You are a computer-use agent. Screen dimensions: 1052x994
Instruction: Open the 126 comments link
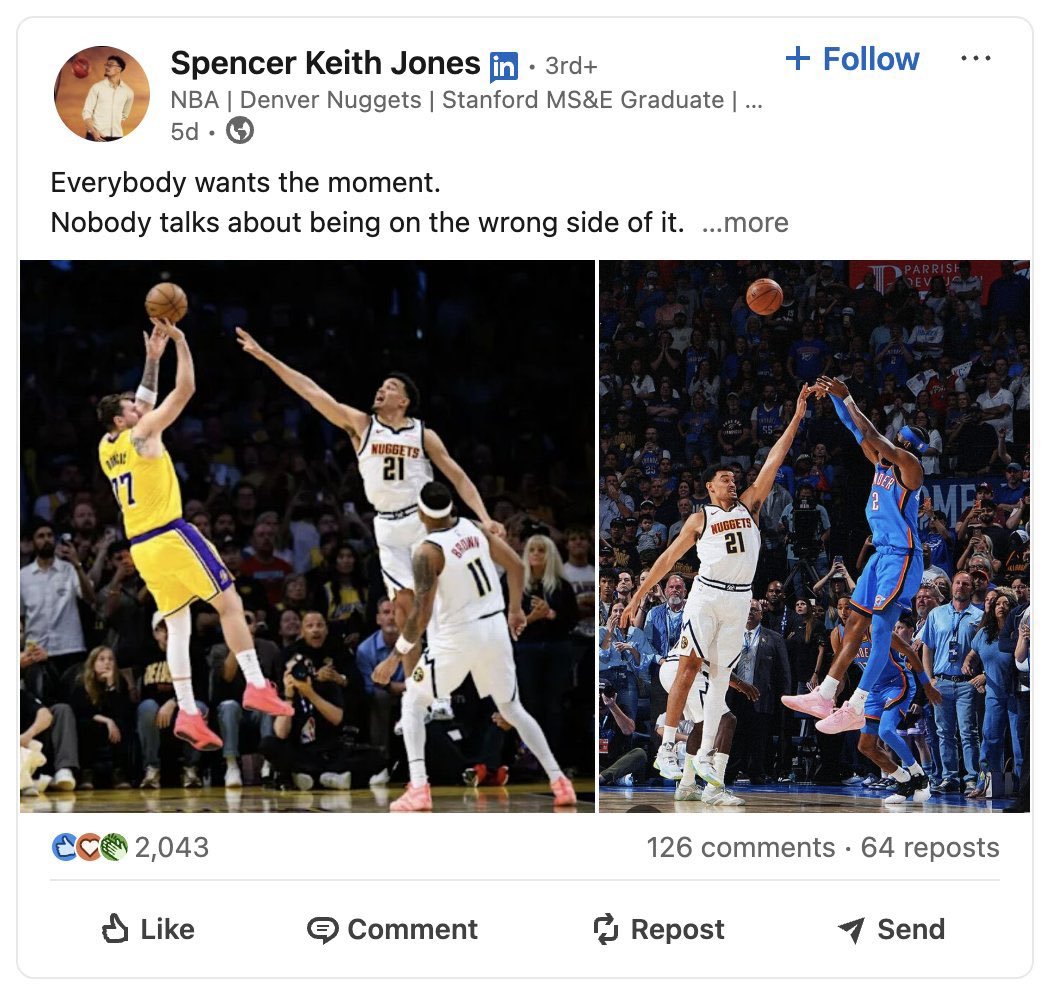click(740, 847)
